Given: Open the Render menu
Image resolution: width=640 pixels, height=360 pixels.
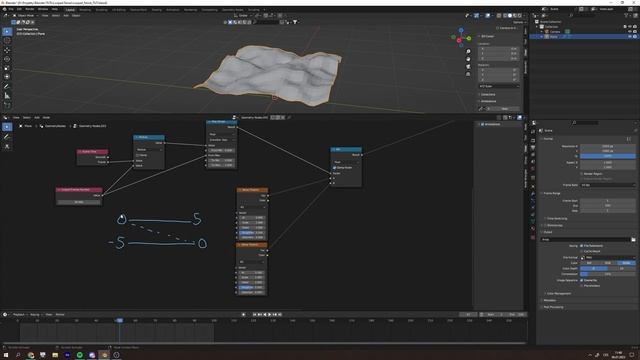Looking at the screenshot, I should (x=30, y=9).
